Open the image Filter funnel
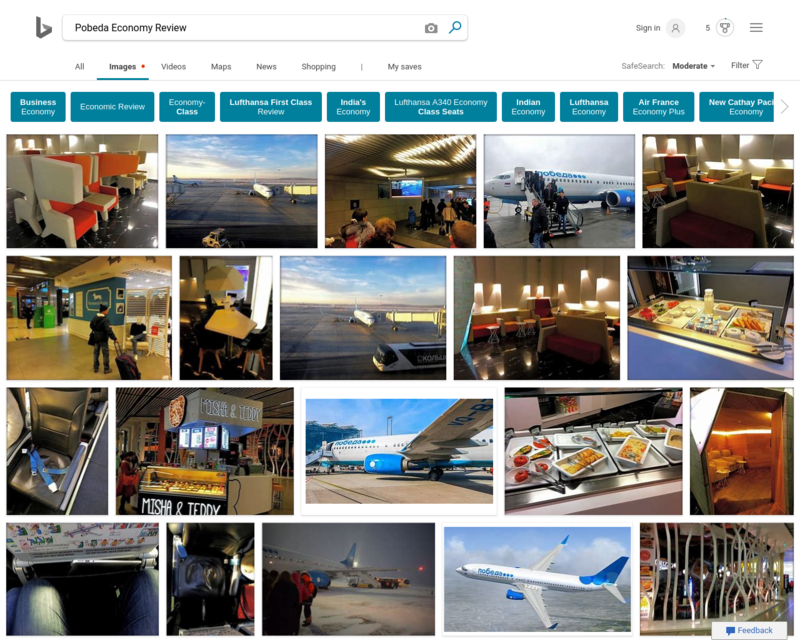Viewport: 800px width, 640px height. [758, 65]
